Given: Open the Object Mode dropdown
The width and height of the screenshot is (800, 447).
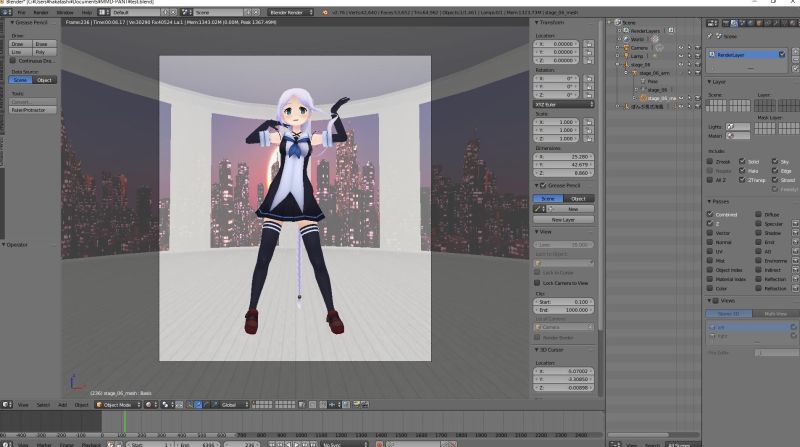Looking at the screenshot, I should pos(118,405).
